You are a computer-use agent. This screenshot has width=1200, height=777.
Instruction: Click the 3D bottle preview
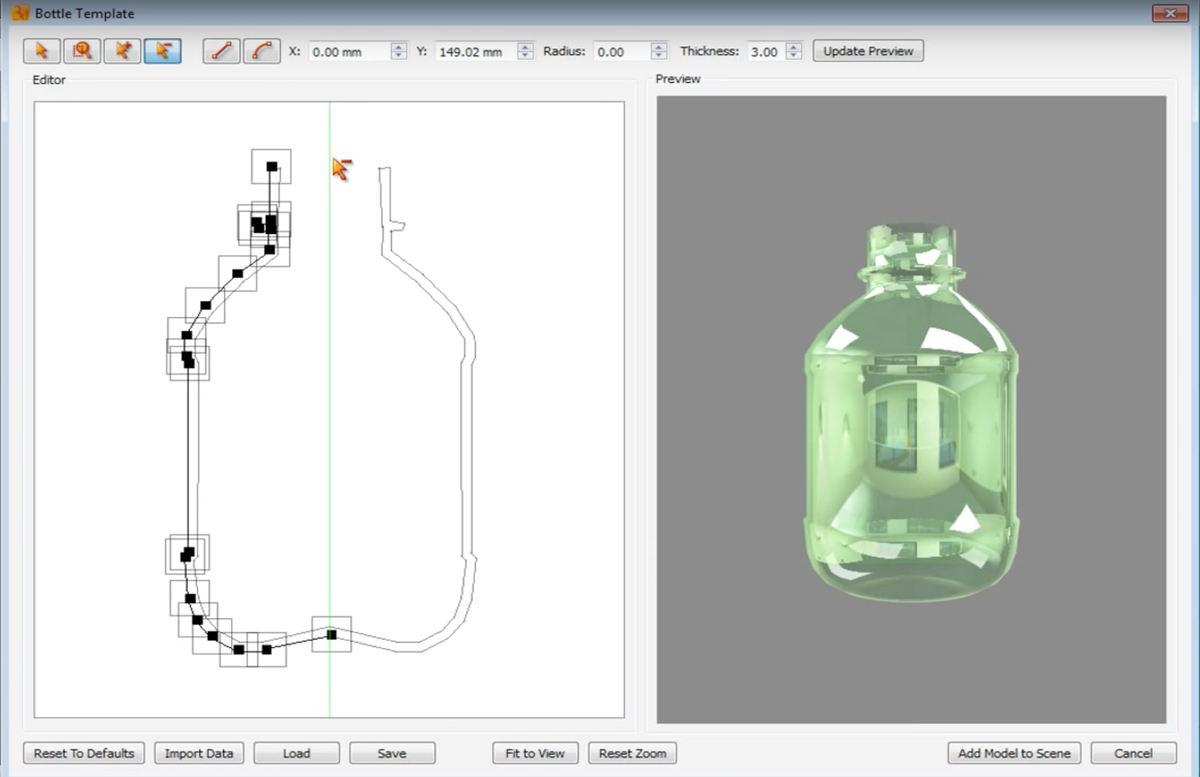[910, 410]
